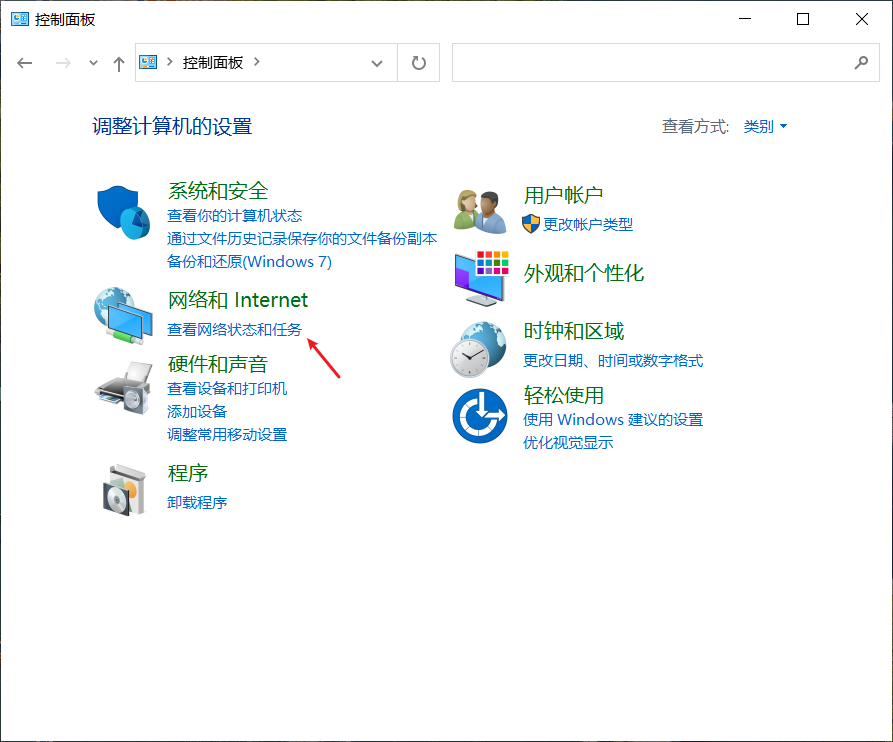Expand chevron before 控制面板 in address bar
The width and height of the screenshot is (893, 742).
coord(169,62)
